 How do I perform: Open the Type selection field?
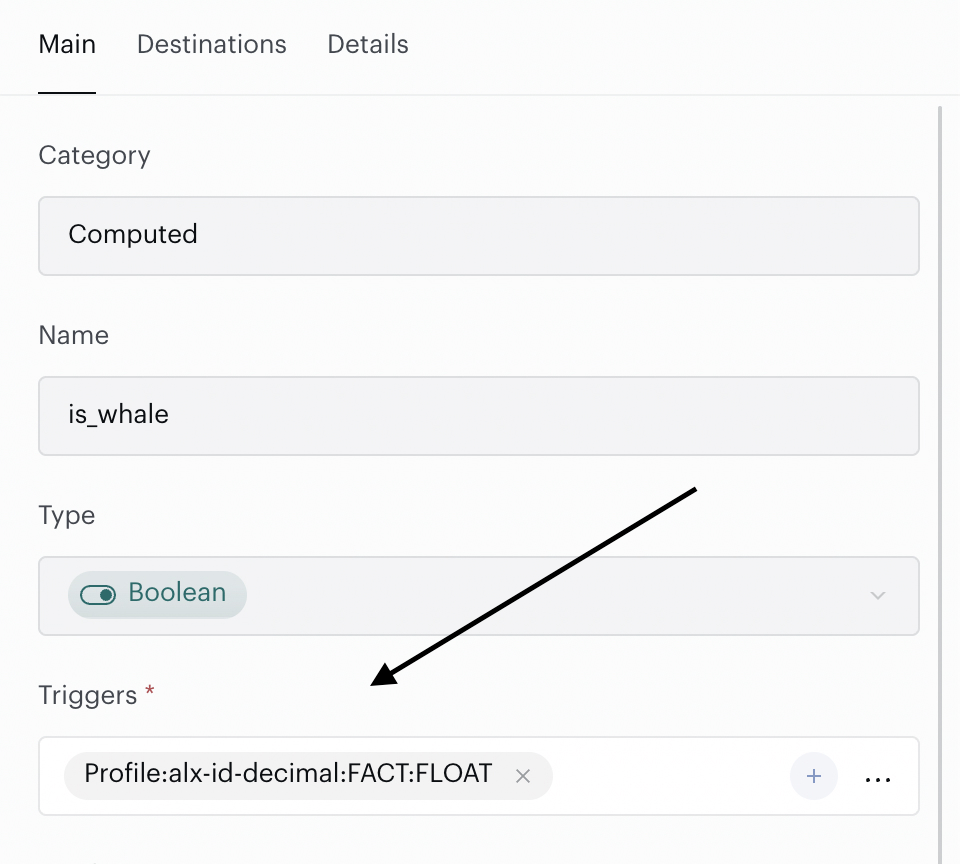tap(479, 596)
